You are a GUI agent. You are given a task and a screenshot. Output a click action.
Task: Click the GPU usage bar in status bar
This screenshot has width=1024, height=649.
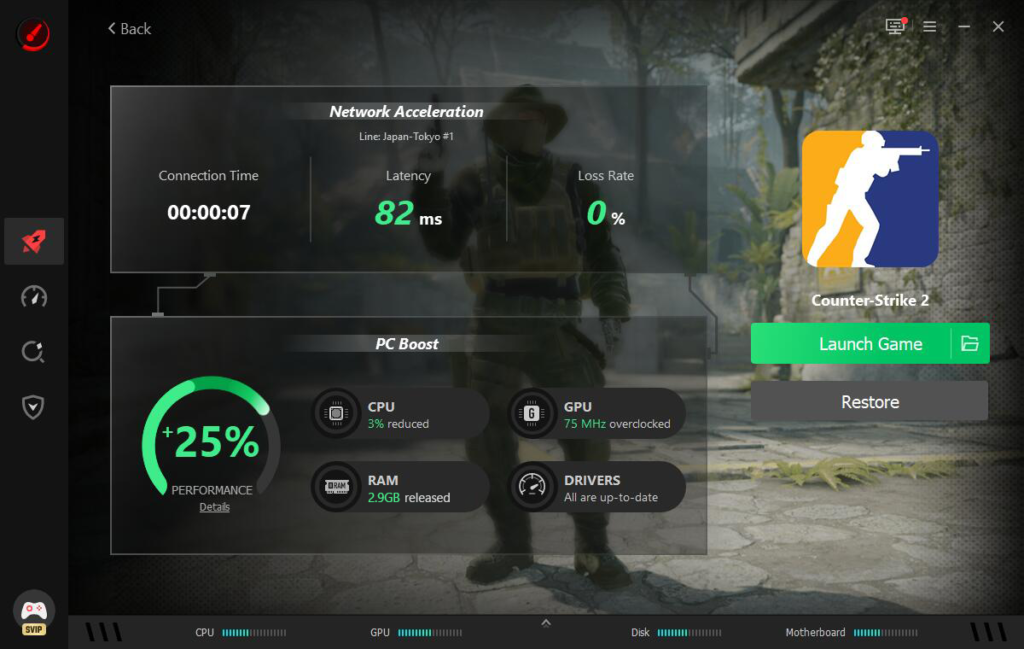(x=430, y=633)
